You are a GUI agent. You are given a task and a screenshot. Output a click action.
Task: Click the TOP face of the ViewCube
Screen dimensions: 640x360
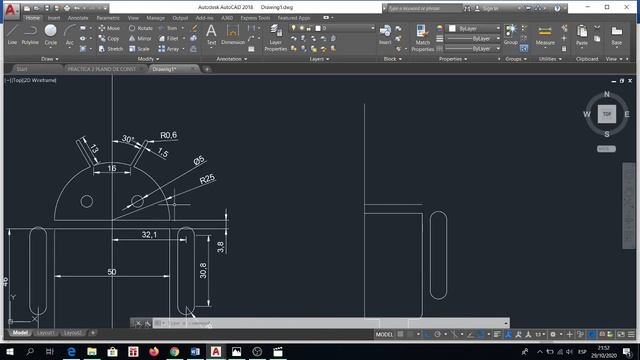tap(607, 114)
